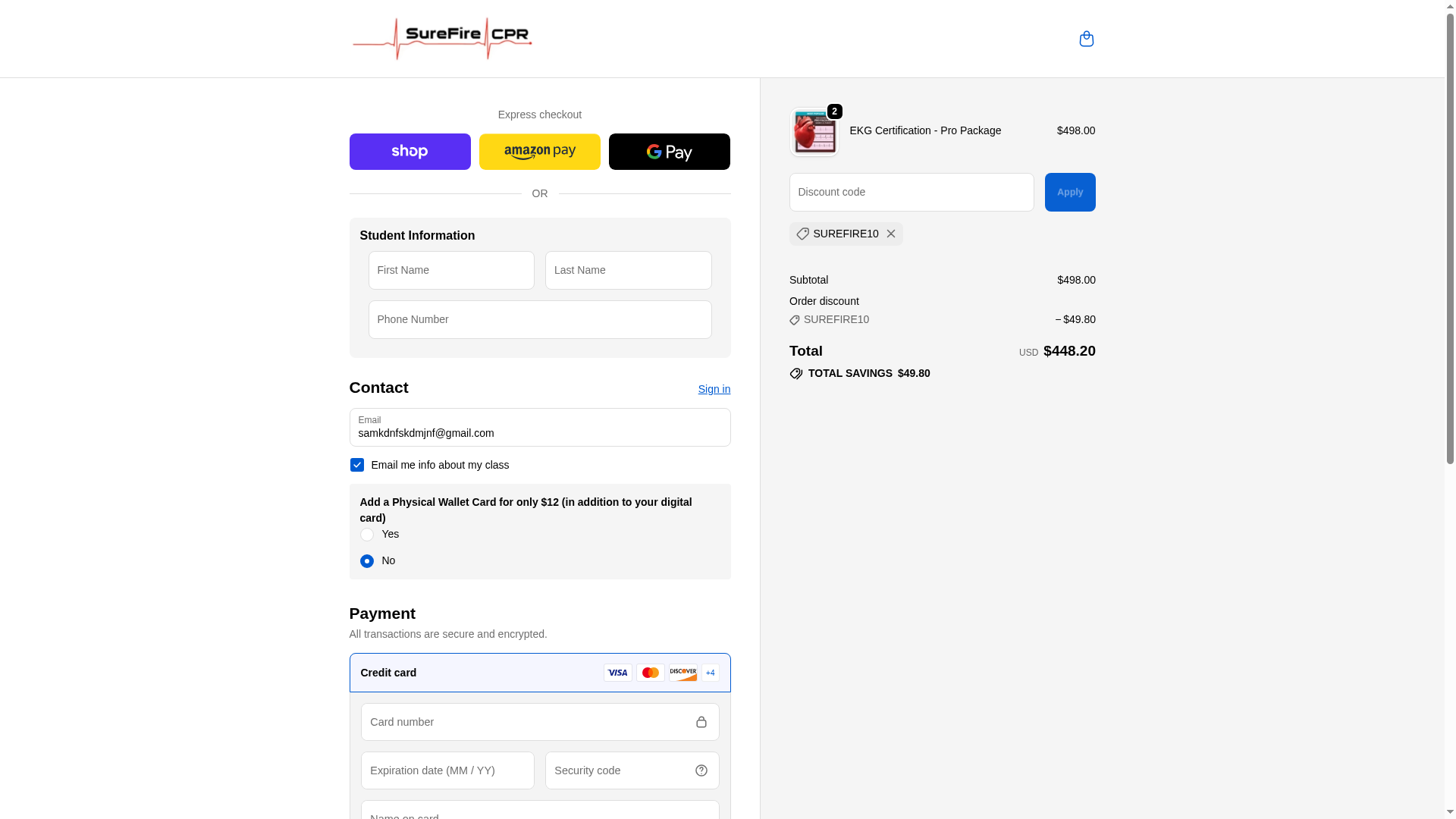
Task: Focus the Phone Number field
Action: [540, 319]
